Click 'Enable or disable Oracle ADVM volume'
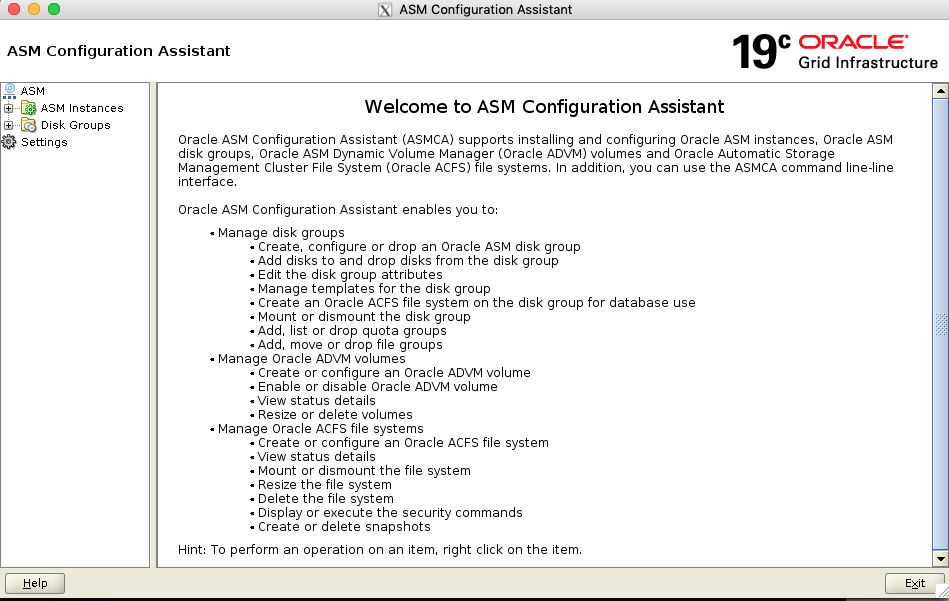Image resolution: width=949 pixels, height=601 pixels. pyautogui.click(x=378, y=386)
